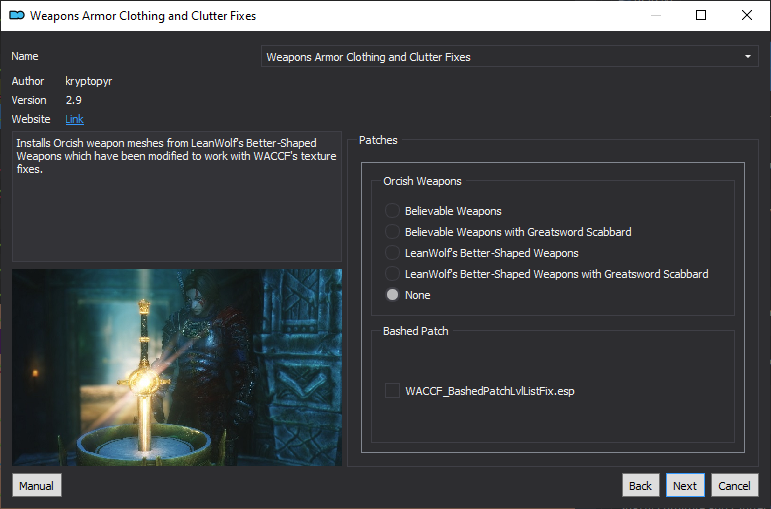Close the installer window
The height and width of the screenshot is (509, 771).
[x=746, y=15]
